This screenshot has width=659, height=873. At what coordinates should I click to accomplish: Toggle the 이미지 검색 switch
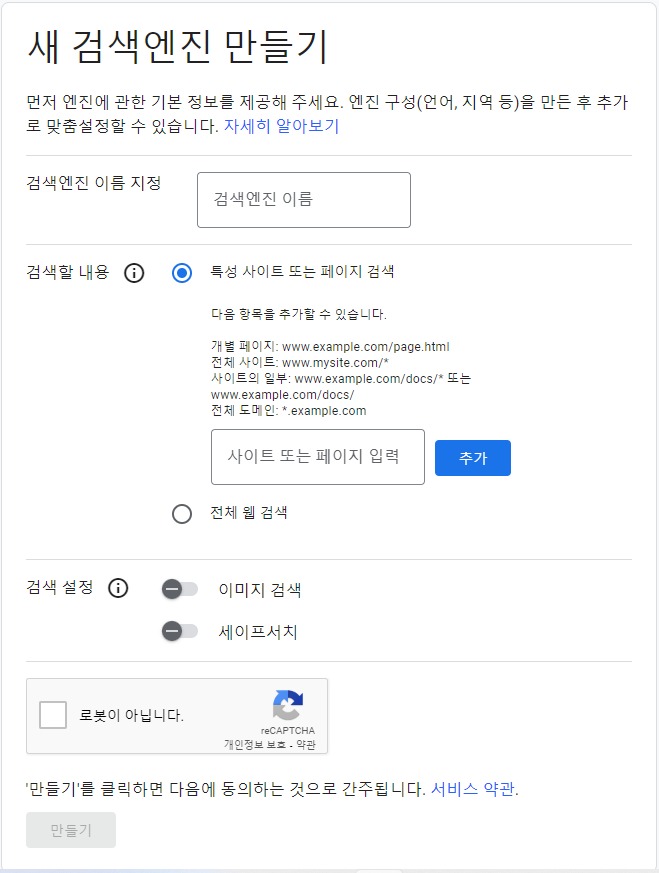pyautogui.click(x=179, y=589)
